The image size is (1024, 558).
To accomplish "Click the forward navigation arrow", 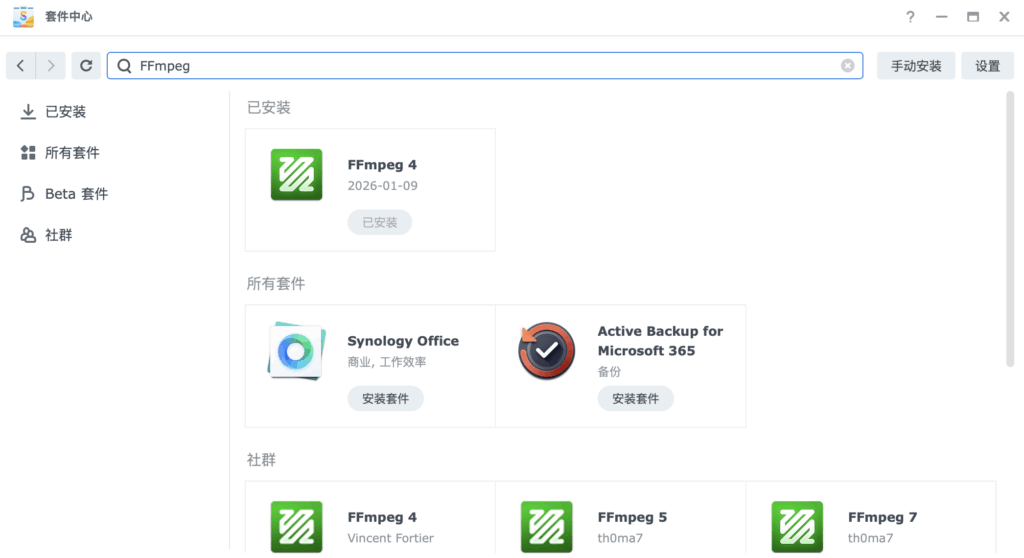I will (x=52, y=66).
